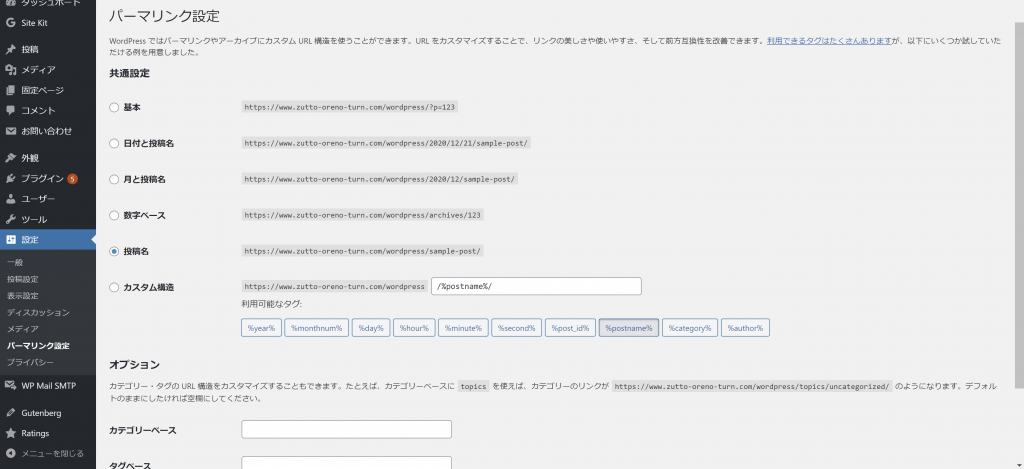Image resolution: width=1024 pixels, height=469 pixels.
Task: Click the pages icon beside 固定ページ
Action: (10, 90)
